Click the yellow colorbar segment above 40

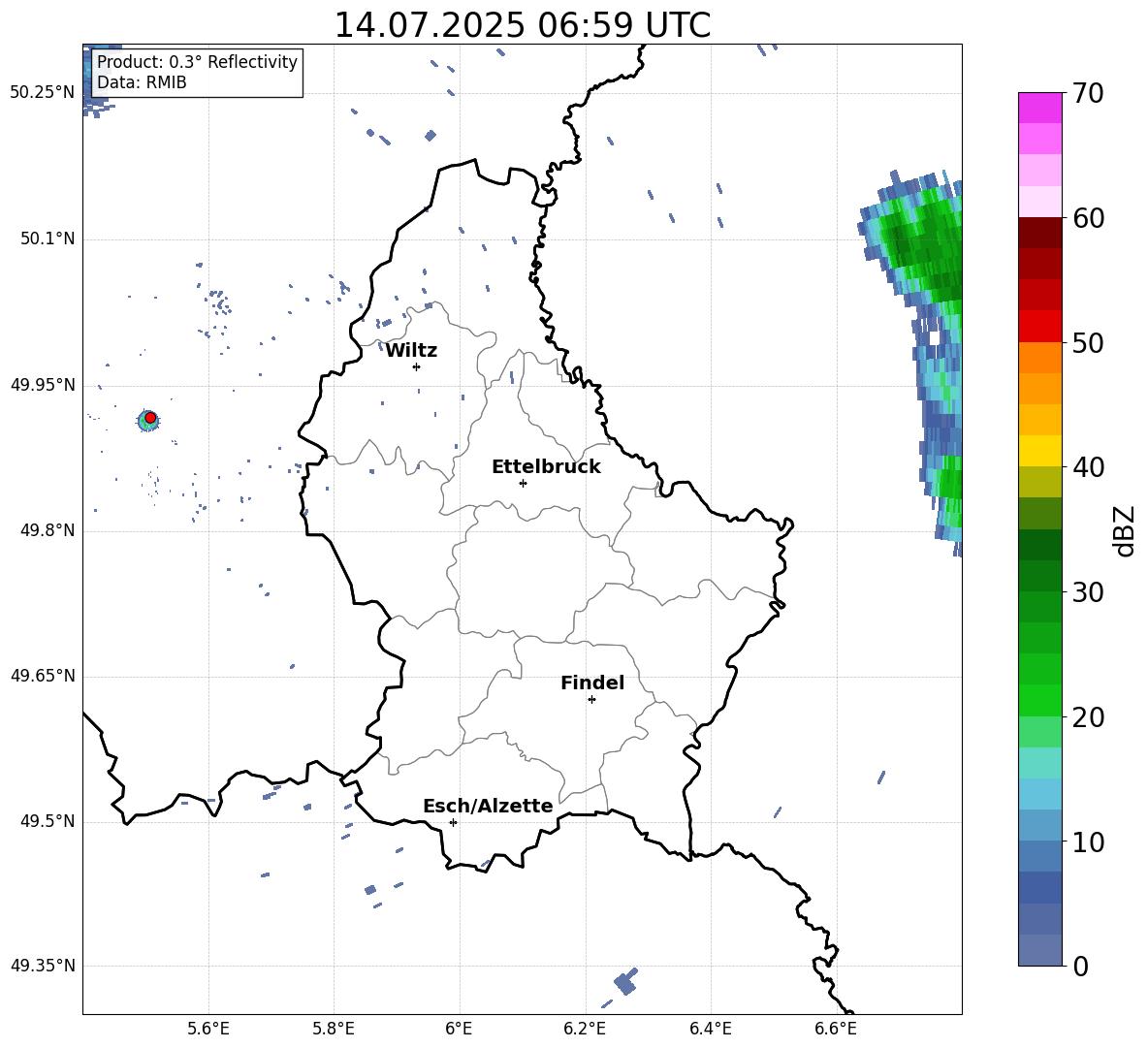pyautogui.click(x=1039, y=451)
